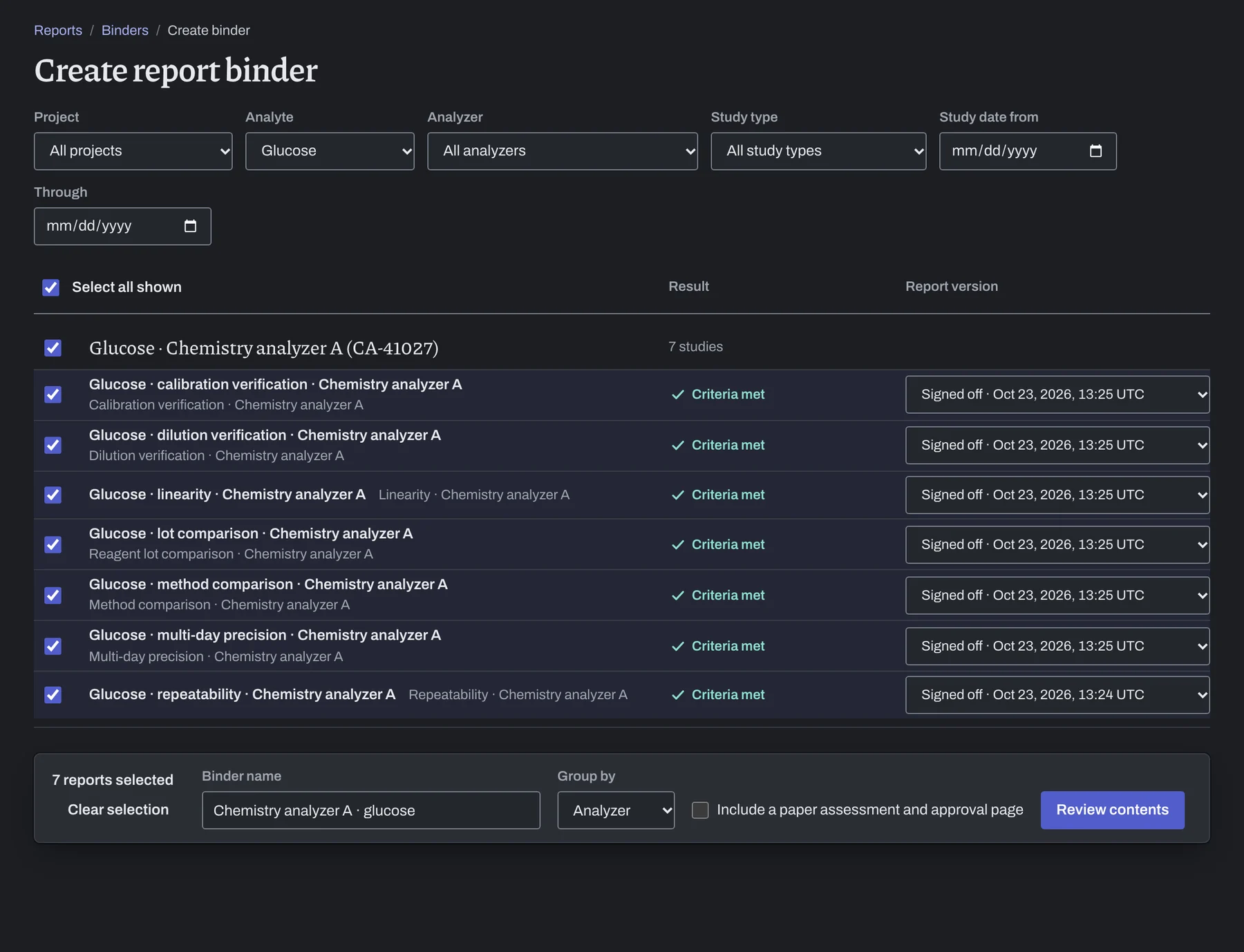Uncheck Glucose dilution verification report
Image resolution: width=1244 pixels, height=952 pixels.
click(53, 445)
